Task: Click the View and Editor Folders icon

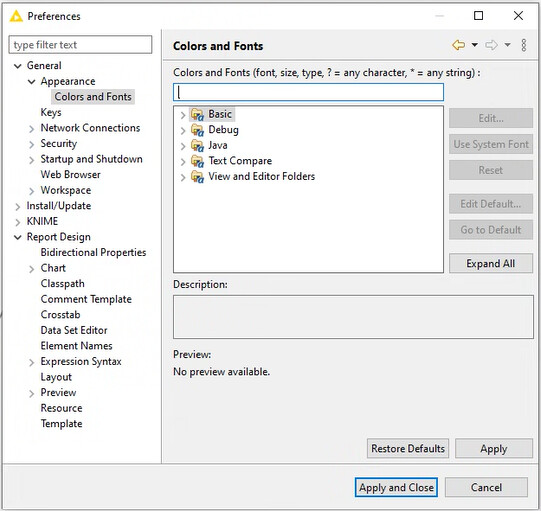Action: point(197,177)
